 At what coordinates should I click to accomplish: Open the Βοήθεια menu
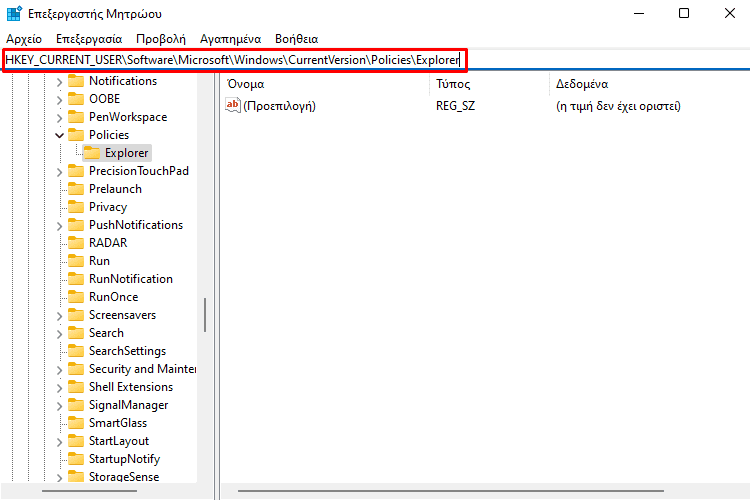click(x=297, y=39)
